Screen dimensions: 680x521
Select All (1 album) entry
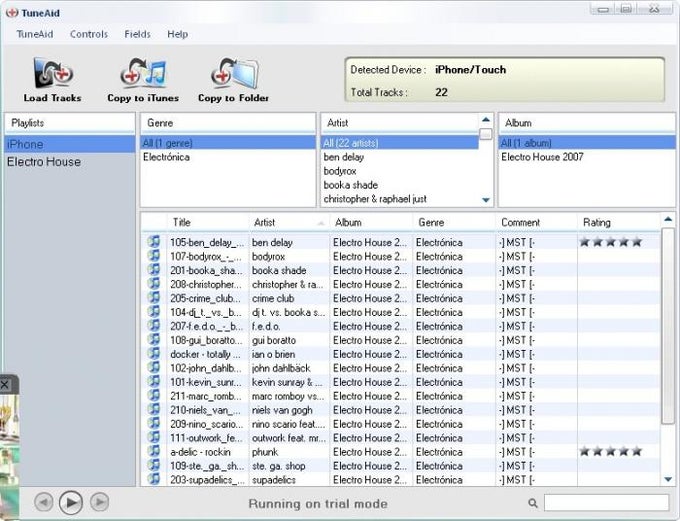[587, 143]
